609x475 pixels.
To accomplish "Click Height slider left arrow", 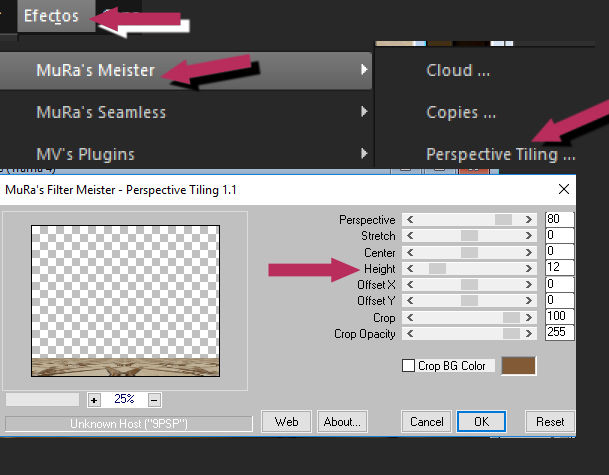I will pyautogui.click(x=410, y=268).
